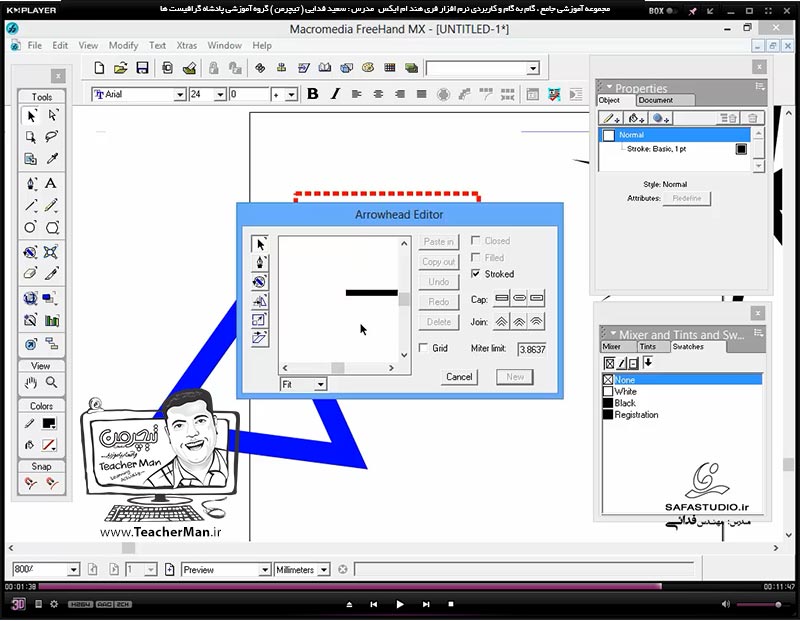This screenshot has height=621, width=800.
Task: Select pointer tool in Arrowhead Editor
Action: [x=260, y=244]
